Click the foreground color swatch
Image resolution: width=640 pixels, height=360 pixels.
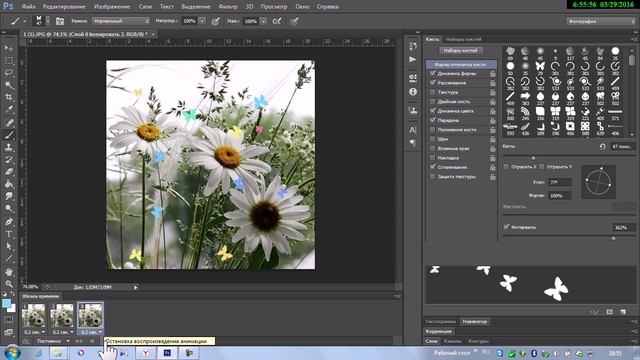6,304
